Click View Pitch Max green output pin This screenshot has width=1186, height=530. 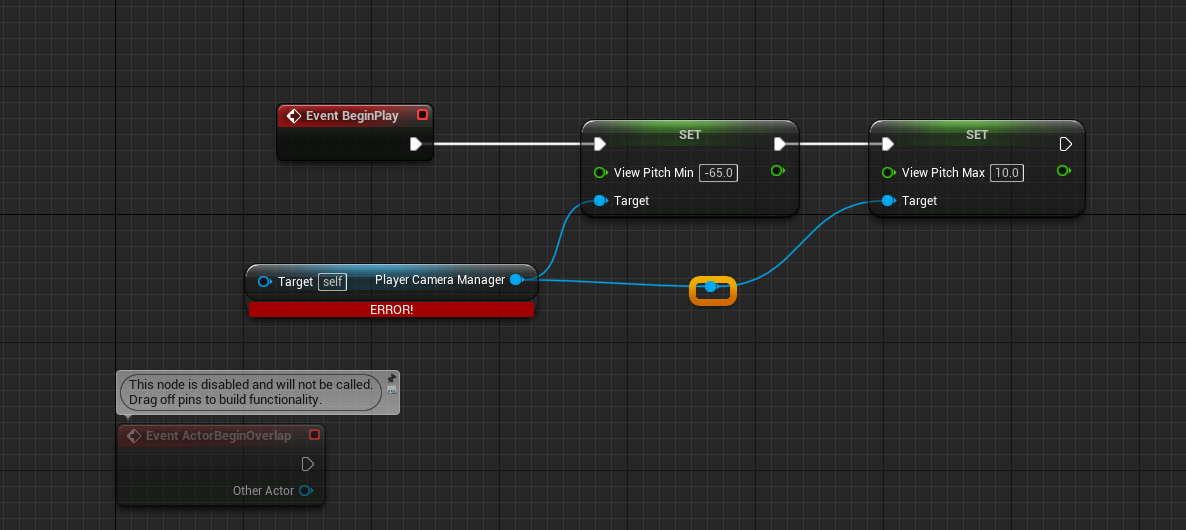pyautogui.click(x=1063, y=171)
